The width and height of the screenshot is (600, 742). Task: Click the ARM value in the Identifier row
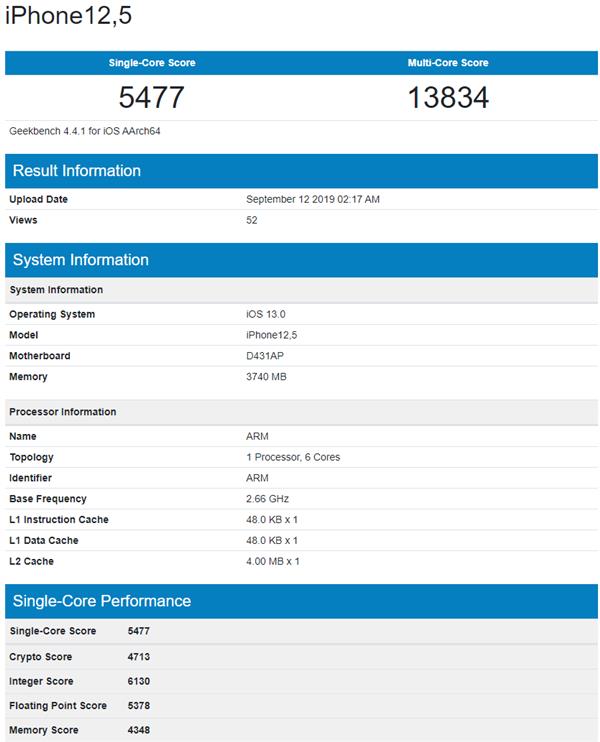point(257,478)
